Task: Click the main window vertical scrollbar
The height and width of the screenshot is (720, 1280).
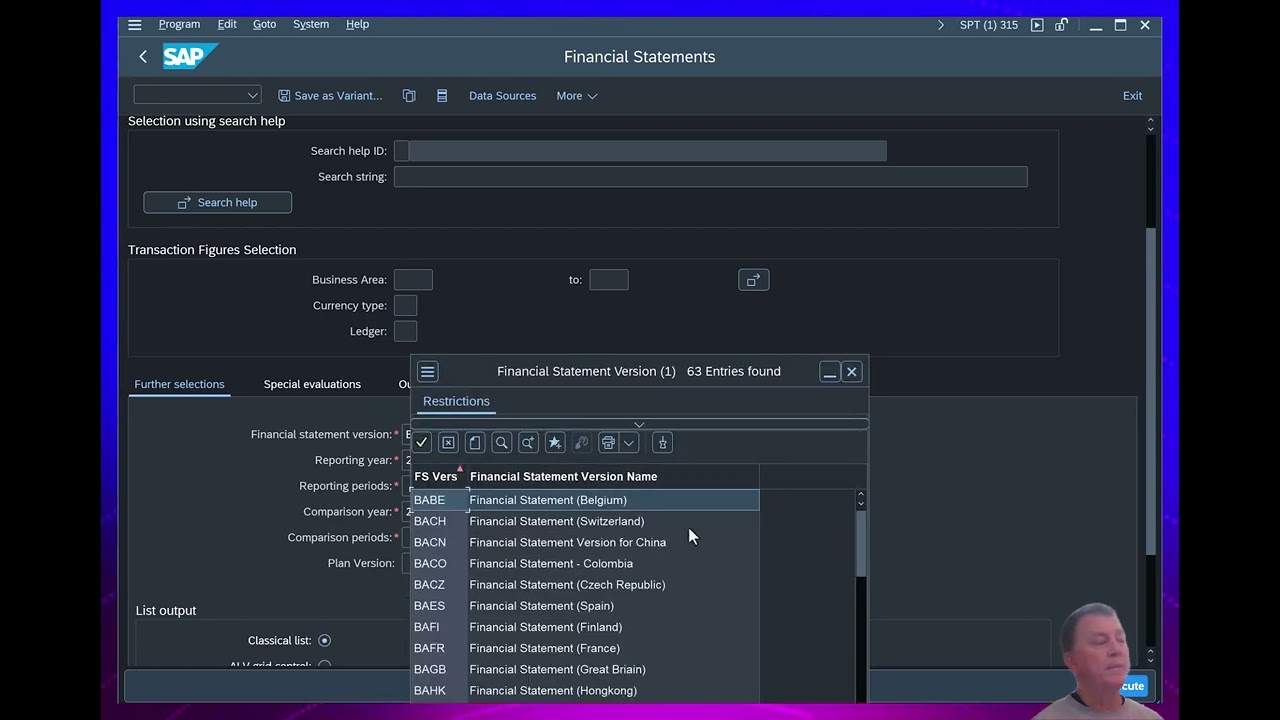Action: (1150, 390)
